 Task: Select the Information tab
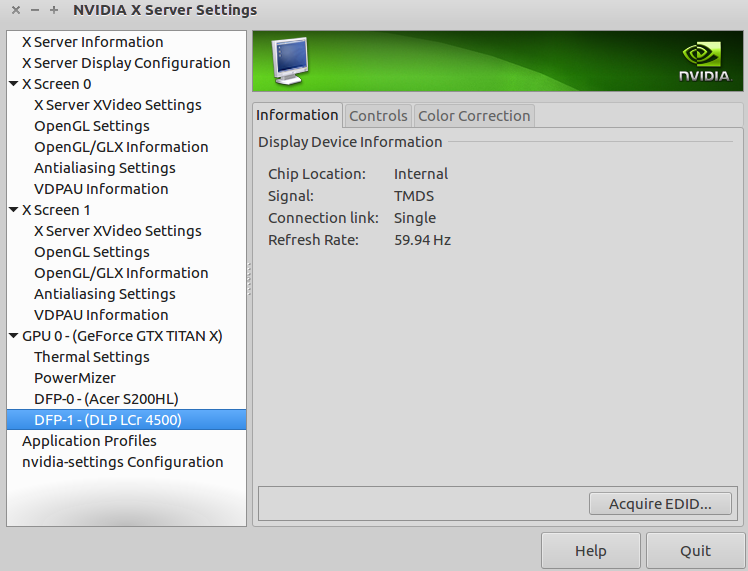click(x=297, y=115)
